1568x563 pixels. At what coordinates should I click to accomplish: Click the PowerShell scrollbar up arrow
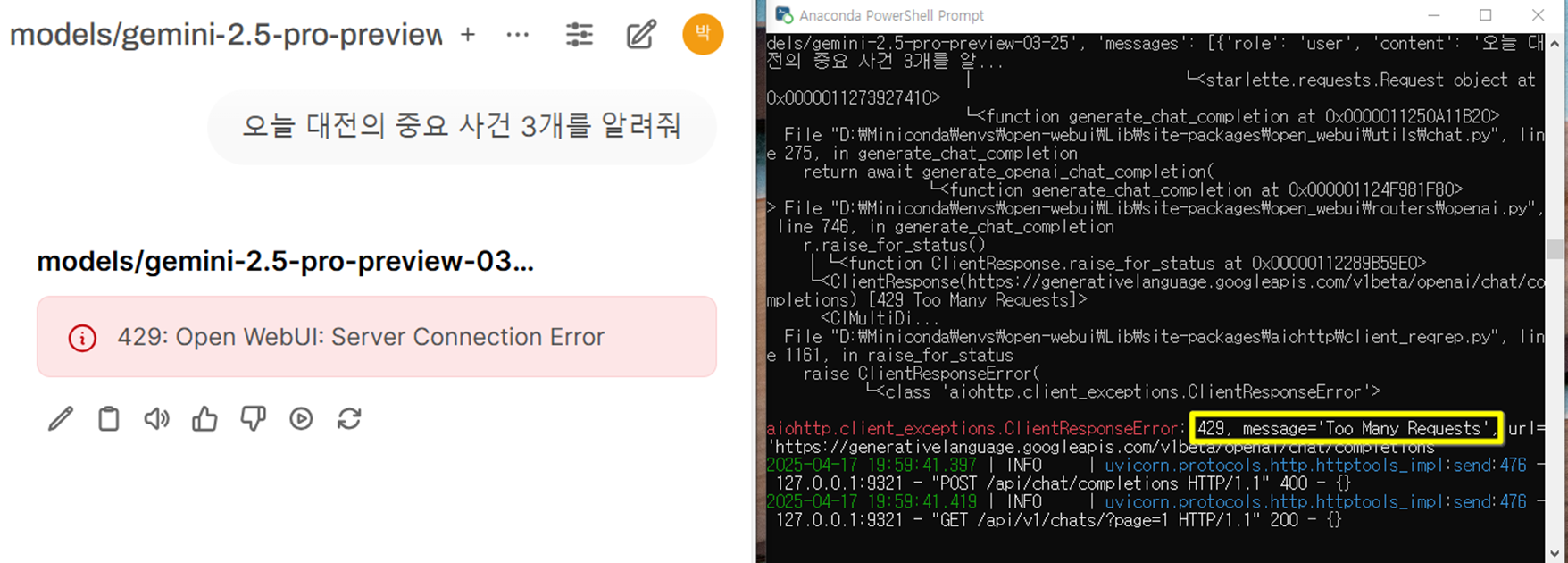pyautogui.click(x=1555, y=43)
